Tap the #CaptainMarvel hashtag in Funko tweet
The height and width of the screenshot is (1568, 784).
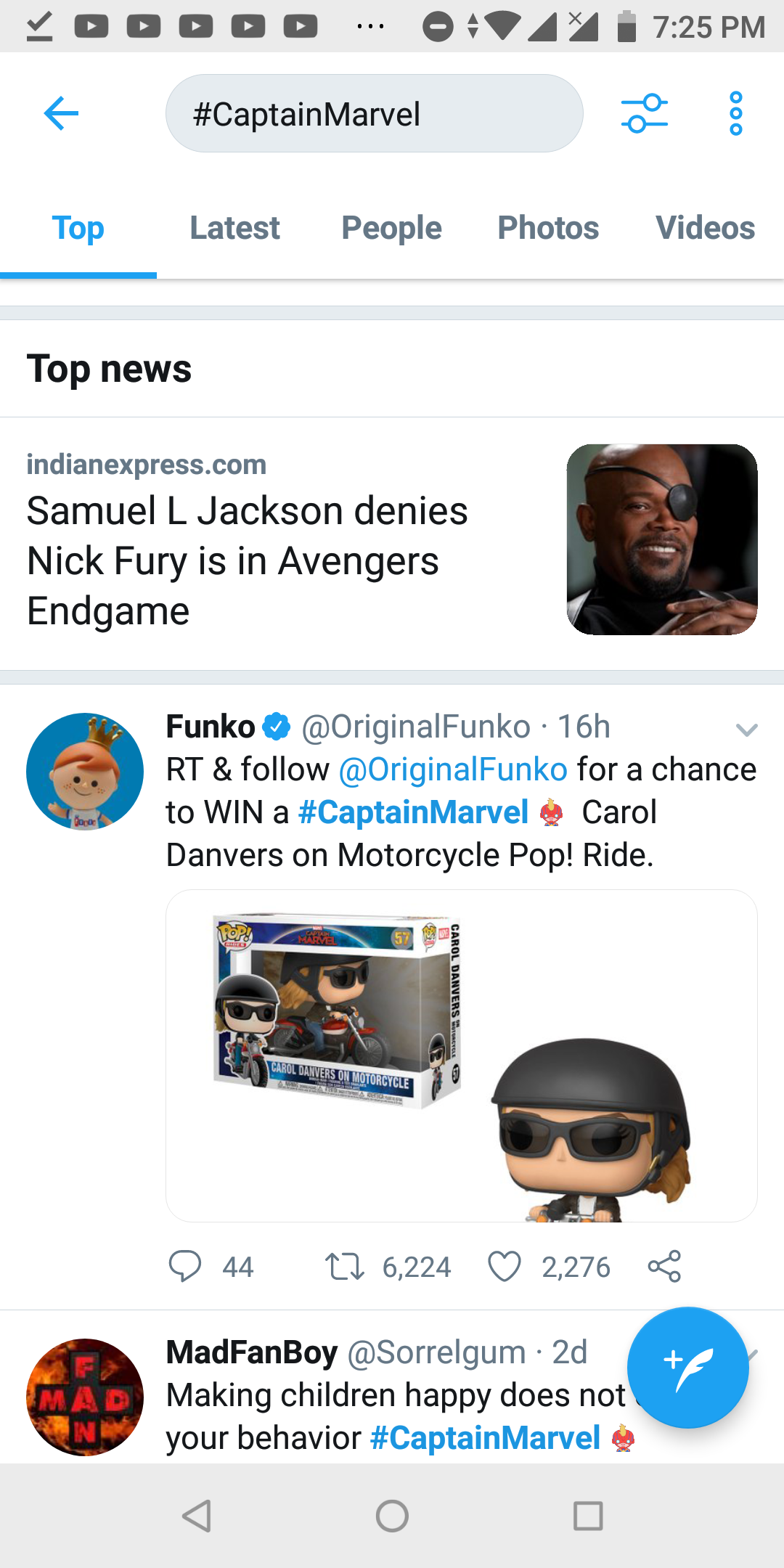413,812
